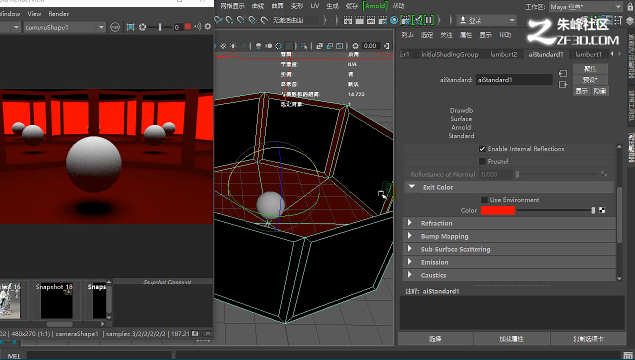Select the aiStandard1 tab
Viewport: 635px width, 360px height.
click(546, 54)
